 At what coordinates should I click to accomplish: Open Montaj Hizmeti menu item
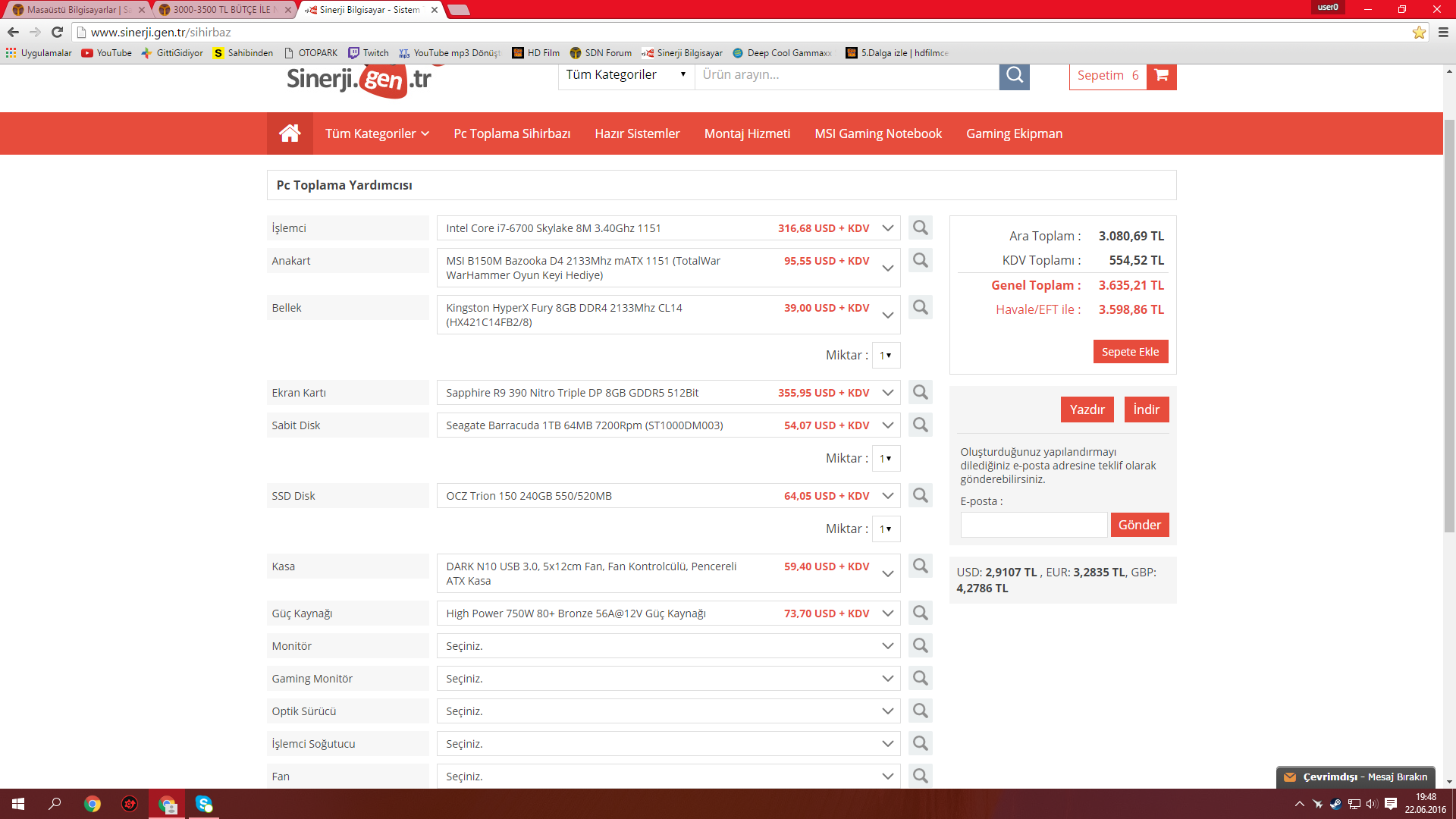click(x=747, y=133)
